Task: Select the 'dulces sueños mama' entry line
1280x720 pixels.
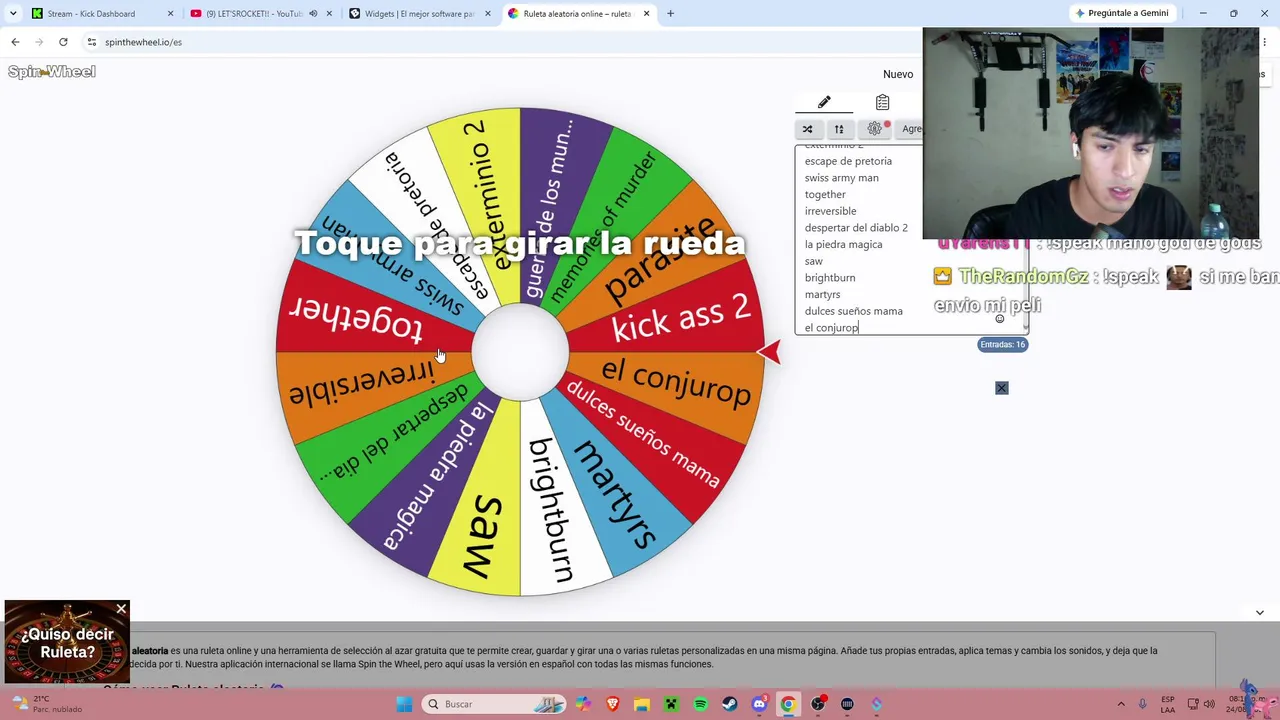Action: pos(854,311)
